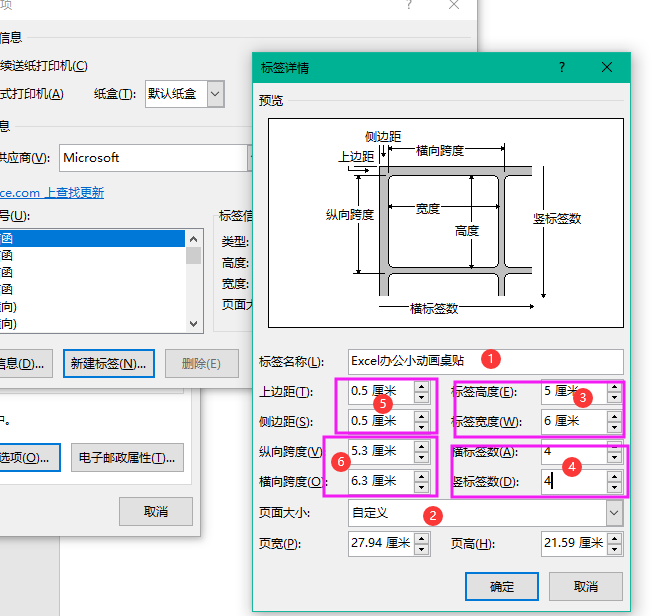
Task: Decrease 标签高度 with down spinner arrow
Action: point(614,397)
